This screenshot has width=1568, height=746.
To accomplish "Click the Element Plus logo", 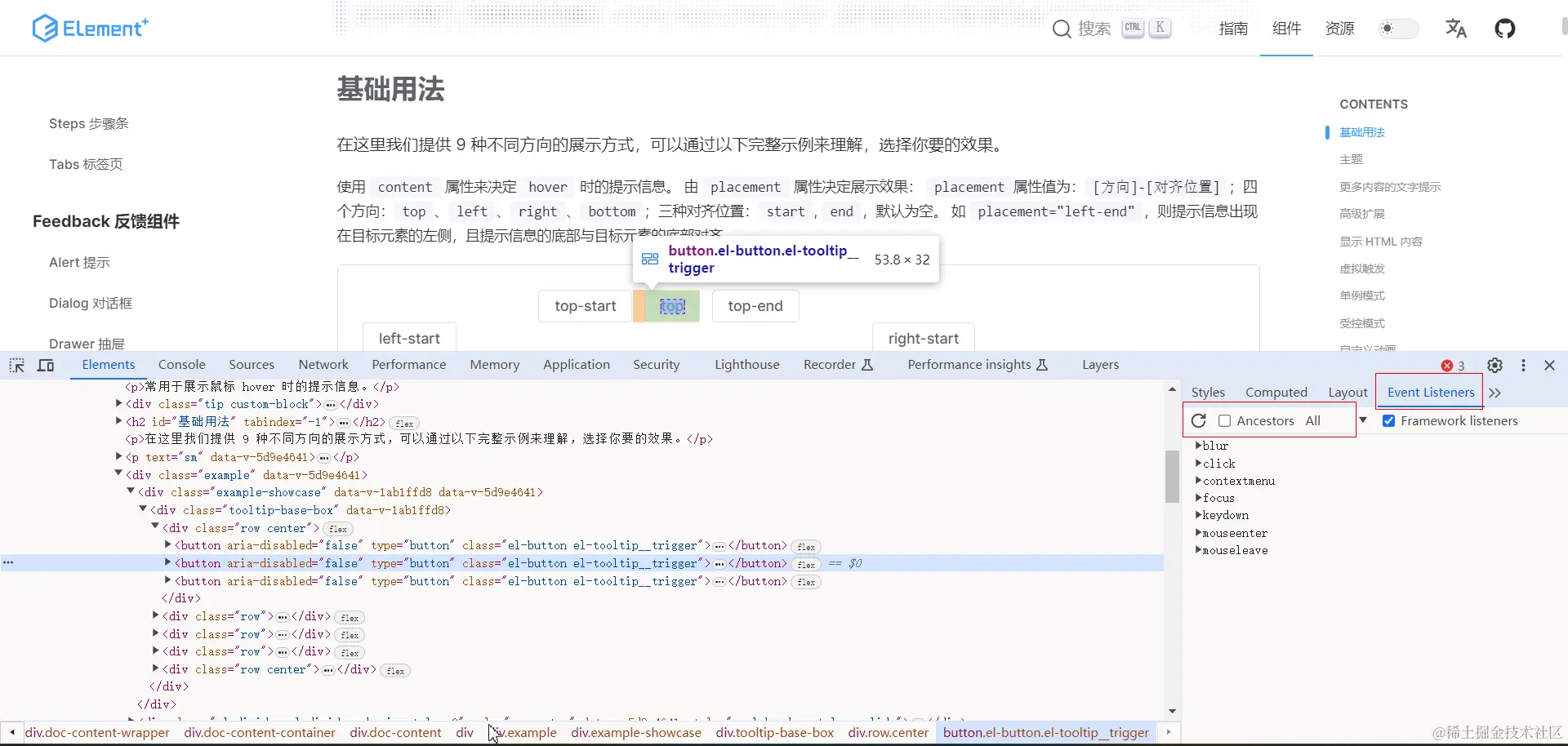I will pyautogui.click(x=90, y=29).
